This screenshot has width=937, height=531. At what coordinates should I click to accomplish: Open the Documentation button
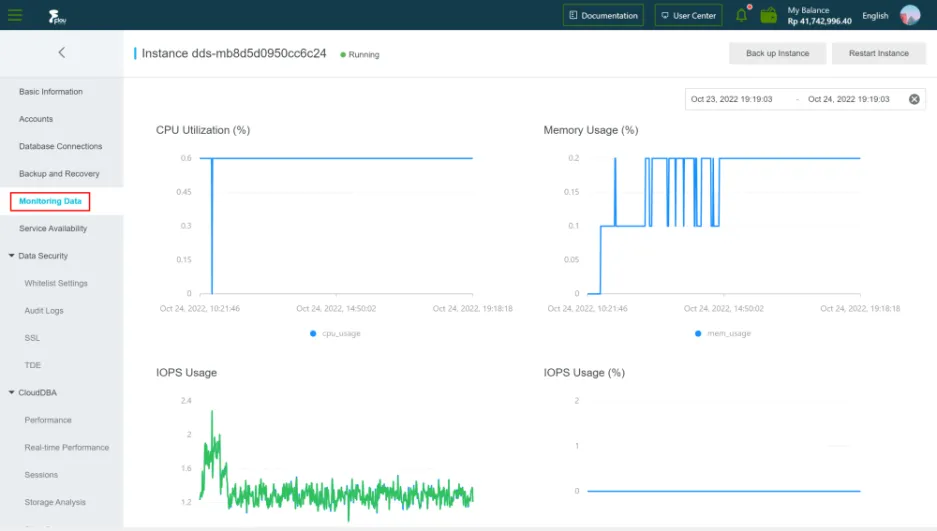point(603,16)
